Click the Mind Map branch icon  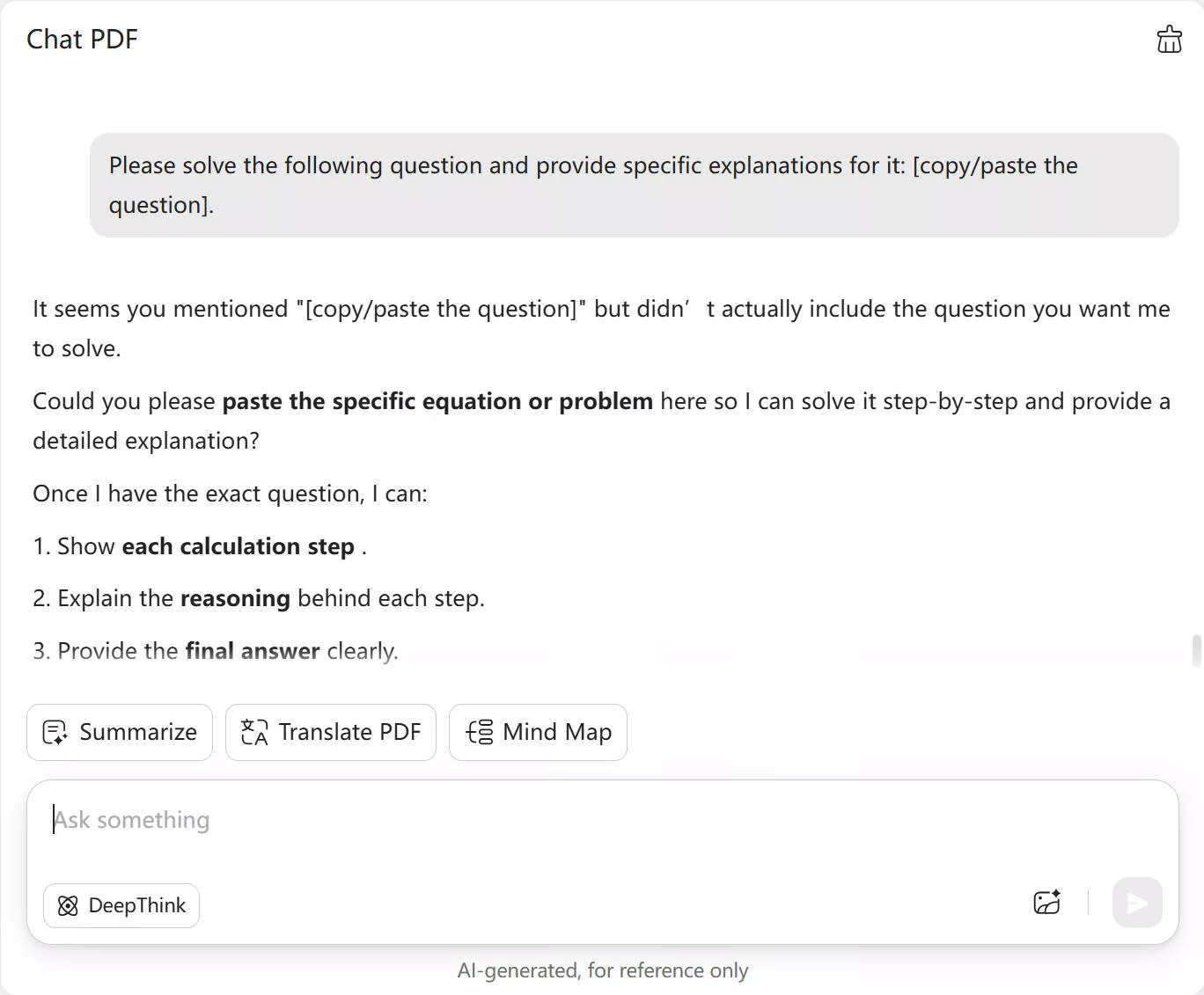(x=480, y=732)
